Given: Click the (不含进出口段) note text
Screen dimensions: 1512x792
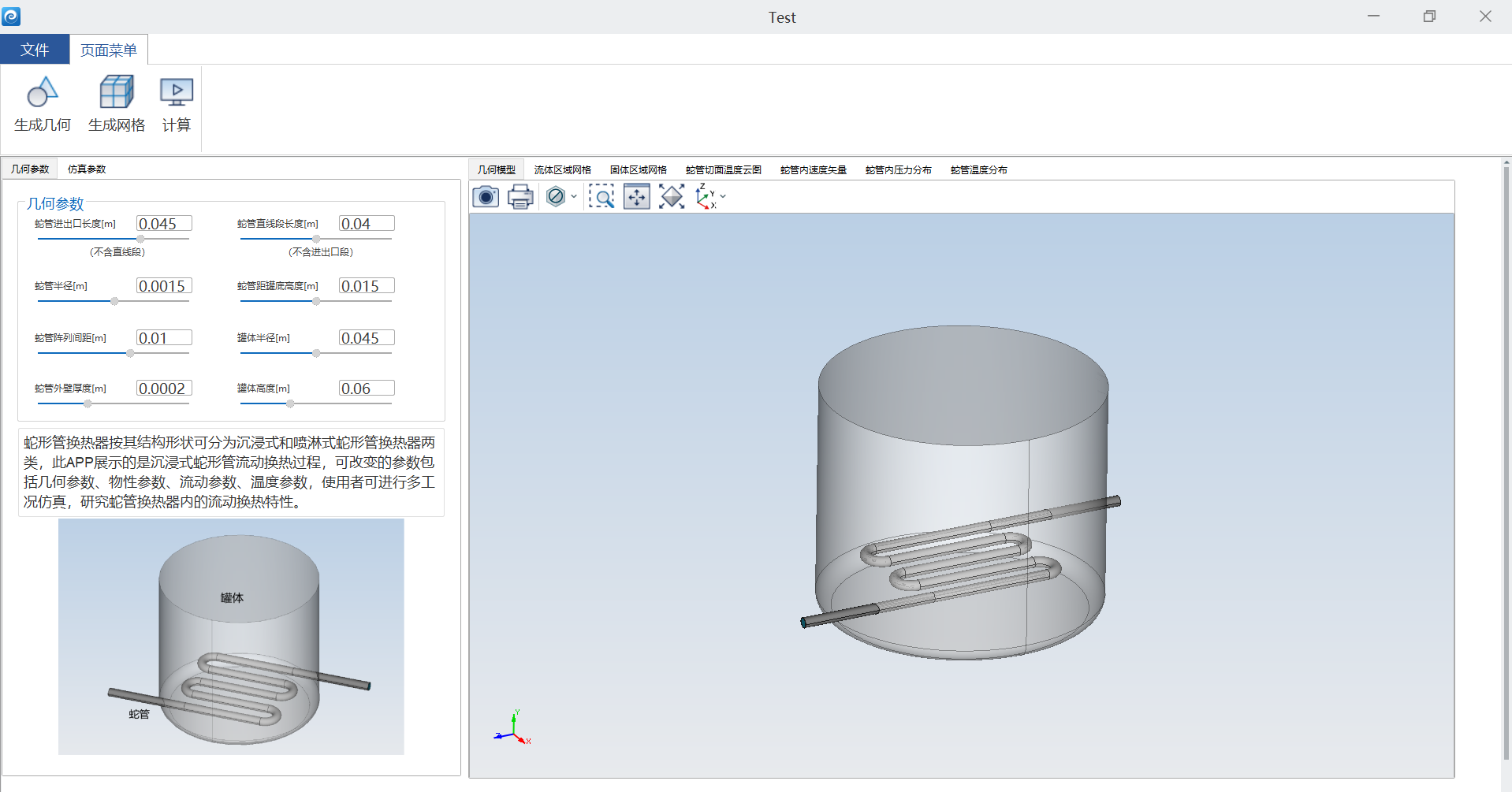Looking at the screenshot, I should click(x=320, y=252).
